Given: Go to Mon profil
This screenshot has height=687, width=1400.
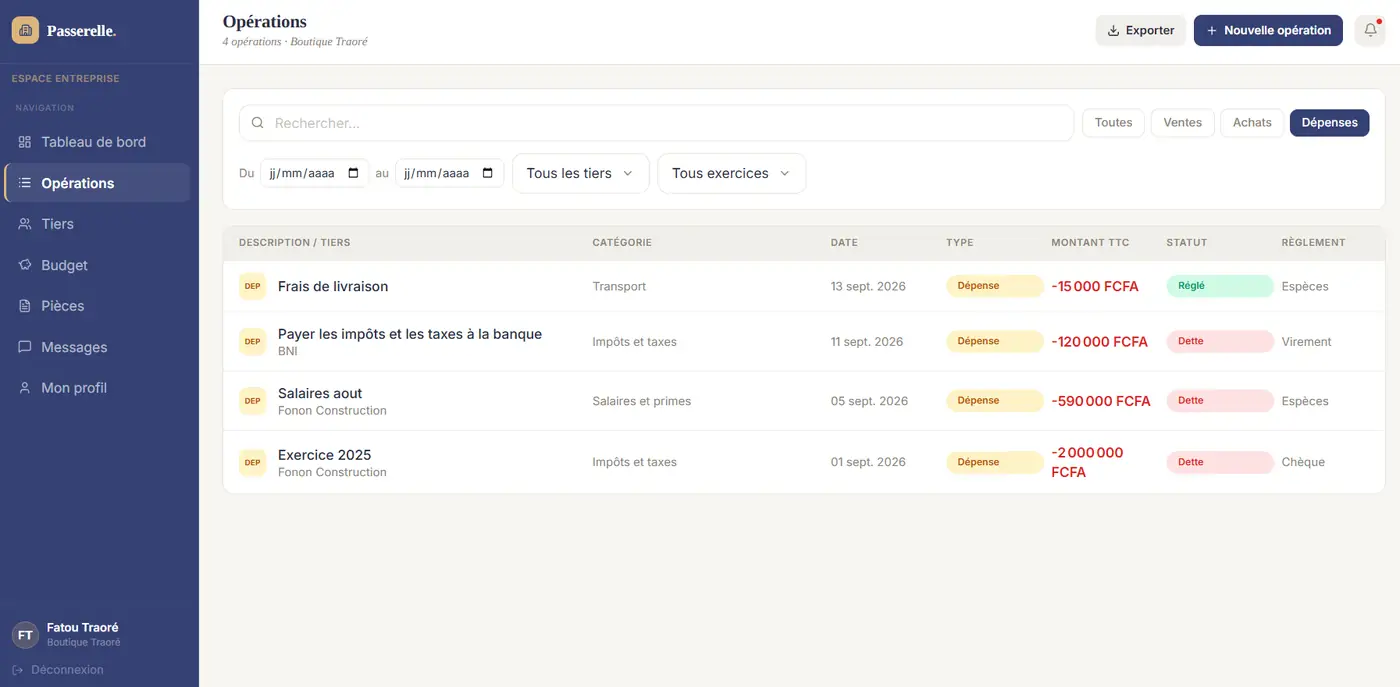Looking at the screenshot, I should 96,388.
